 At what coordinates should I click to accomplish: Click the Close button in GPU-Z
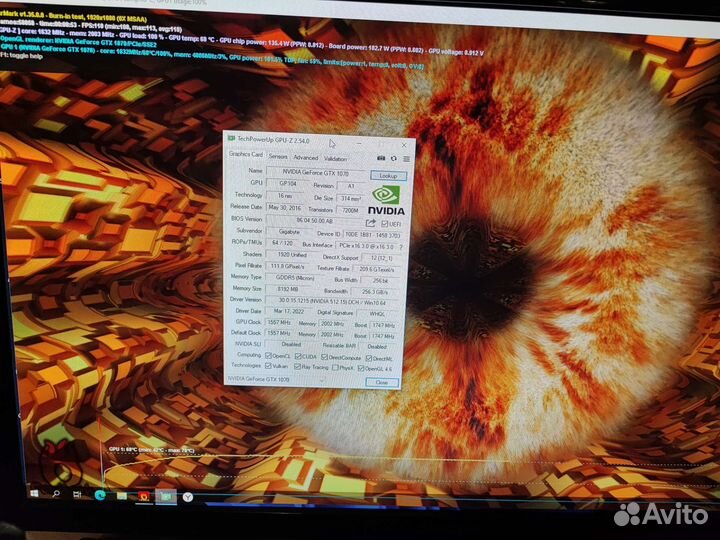(382, 382)
